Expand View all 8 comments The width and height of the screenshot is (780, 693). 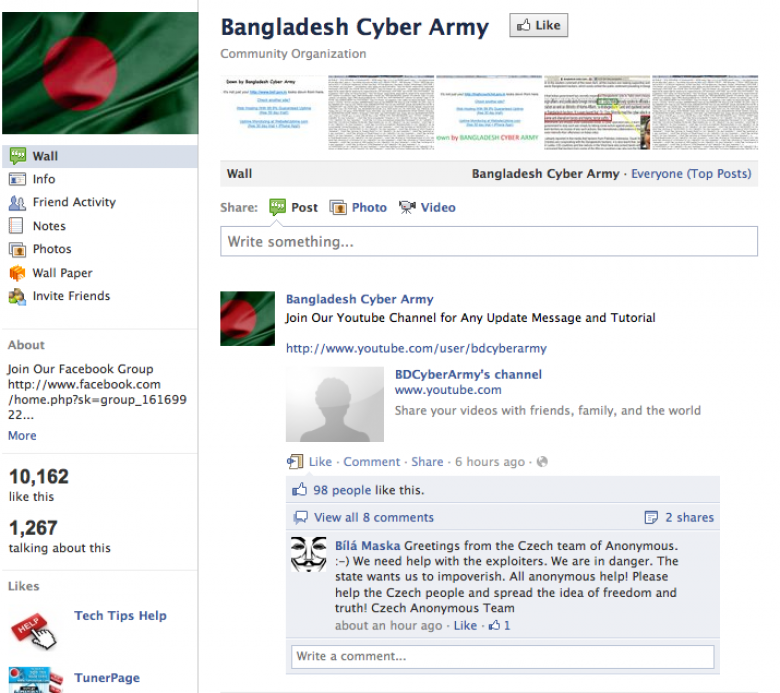374,517
